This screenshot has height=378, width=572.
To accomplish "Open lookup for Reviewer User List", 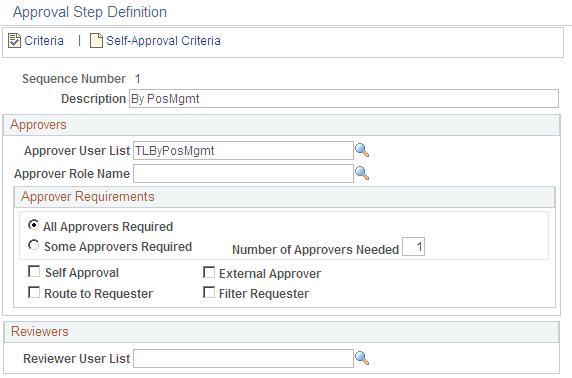I will [362, 358].
